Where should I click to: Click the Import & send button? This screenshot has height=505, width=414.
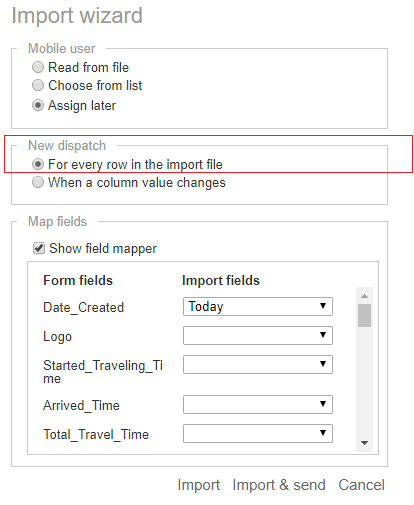click(279, 485)
